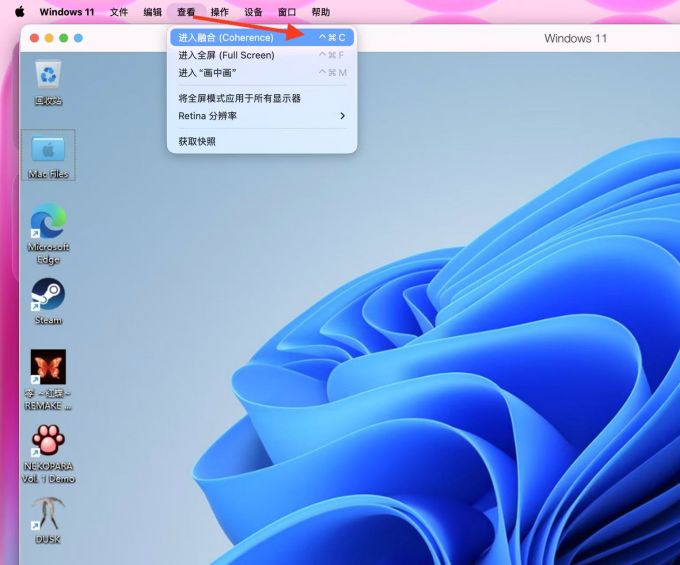The width and height of the screenshot is (680, 565).
Task: Open the 帮助 menu
Action: 321,12
